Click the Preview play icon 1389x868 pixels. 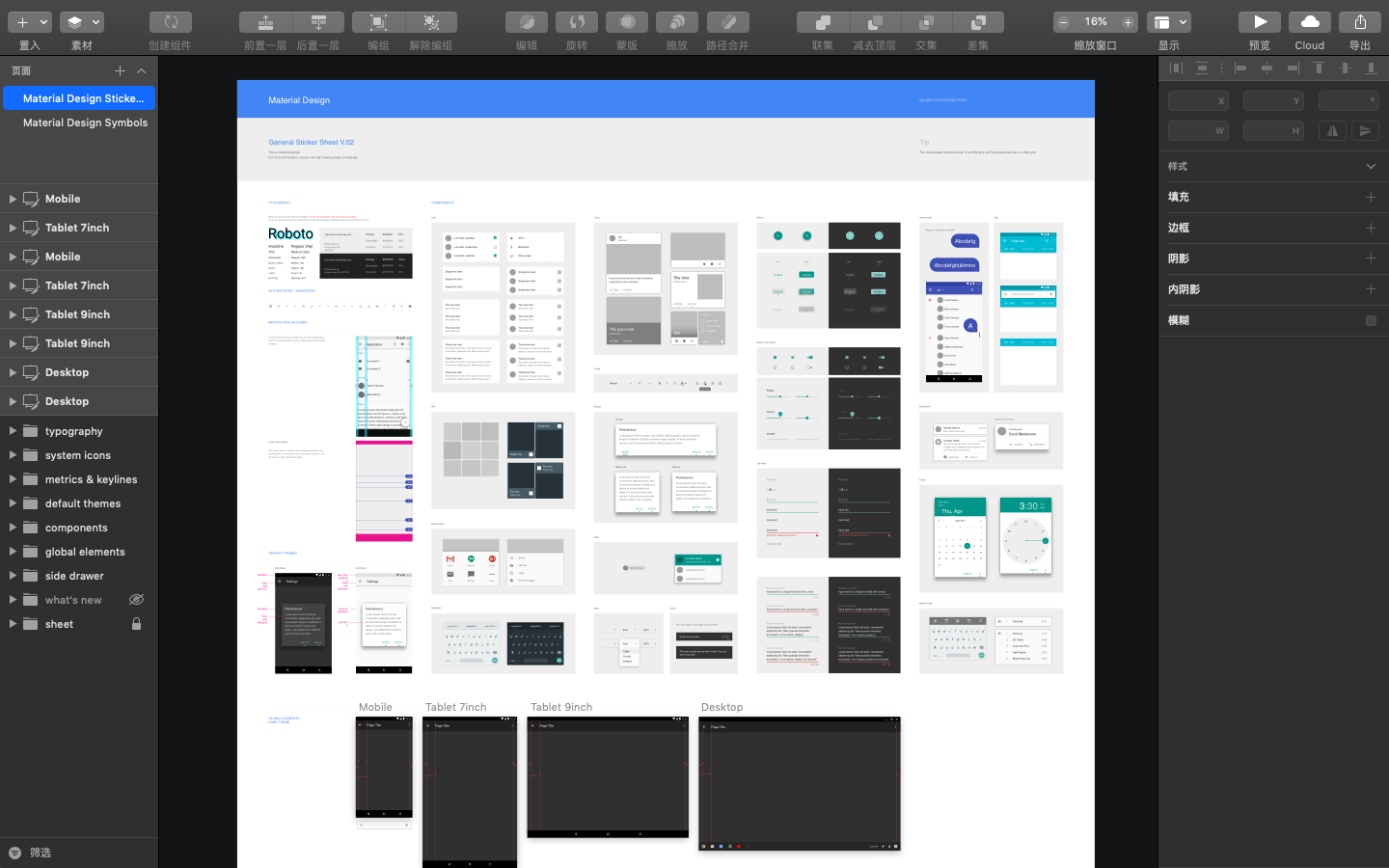[x=1260, y=22]
